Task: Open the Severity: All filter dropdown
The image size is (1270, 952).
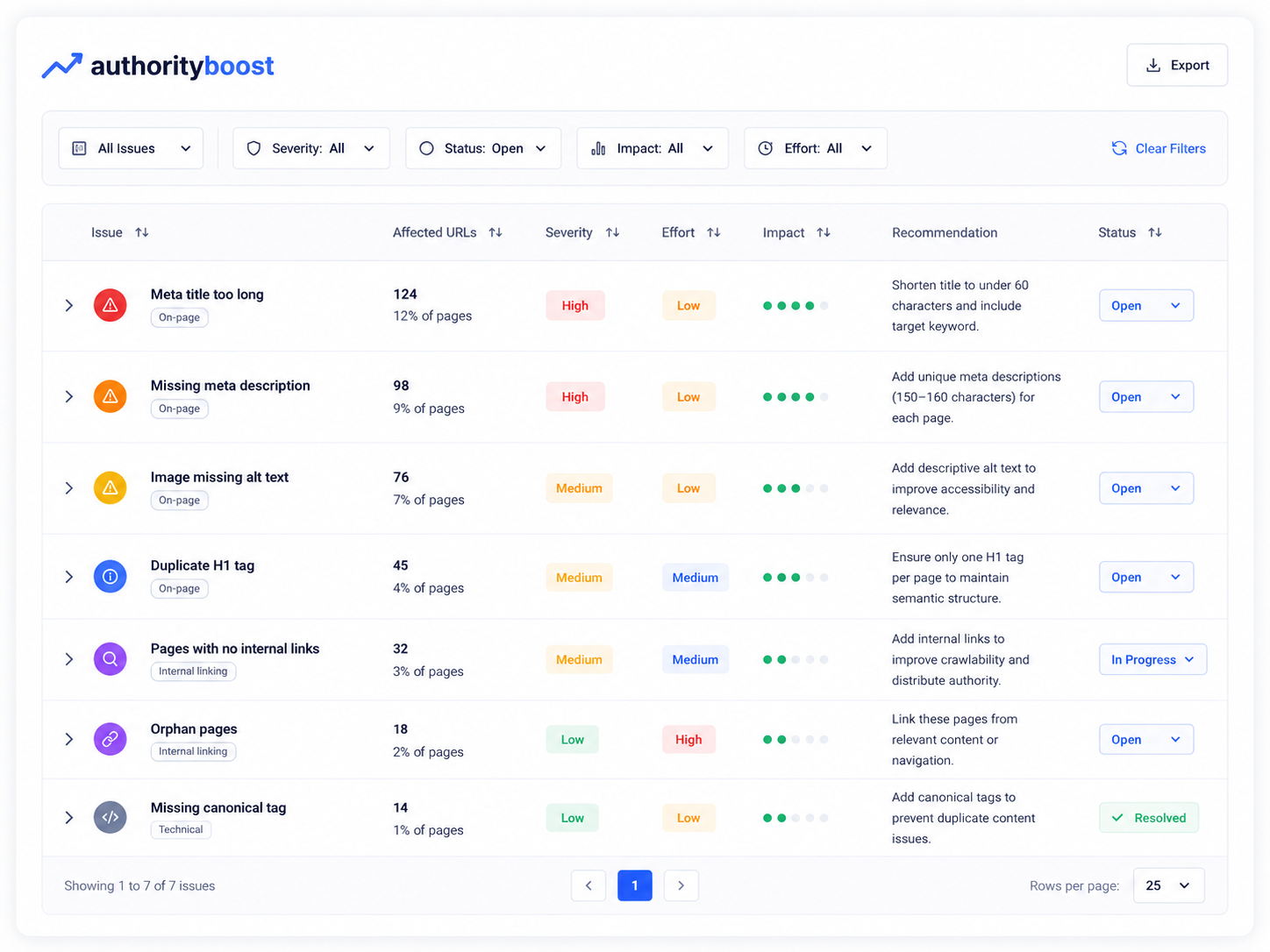Action: point(311,148)
